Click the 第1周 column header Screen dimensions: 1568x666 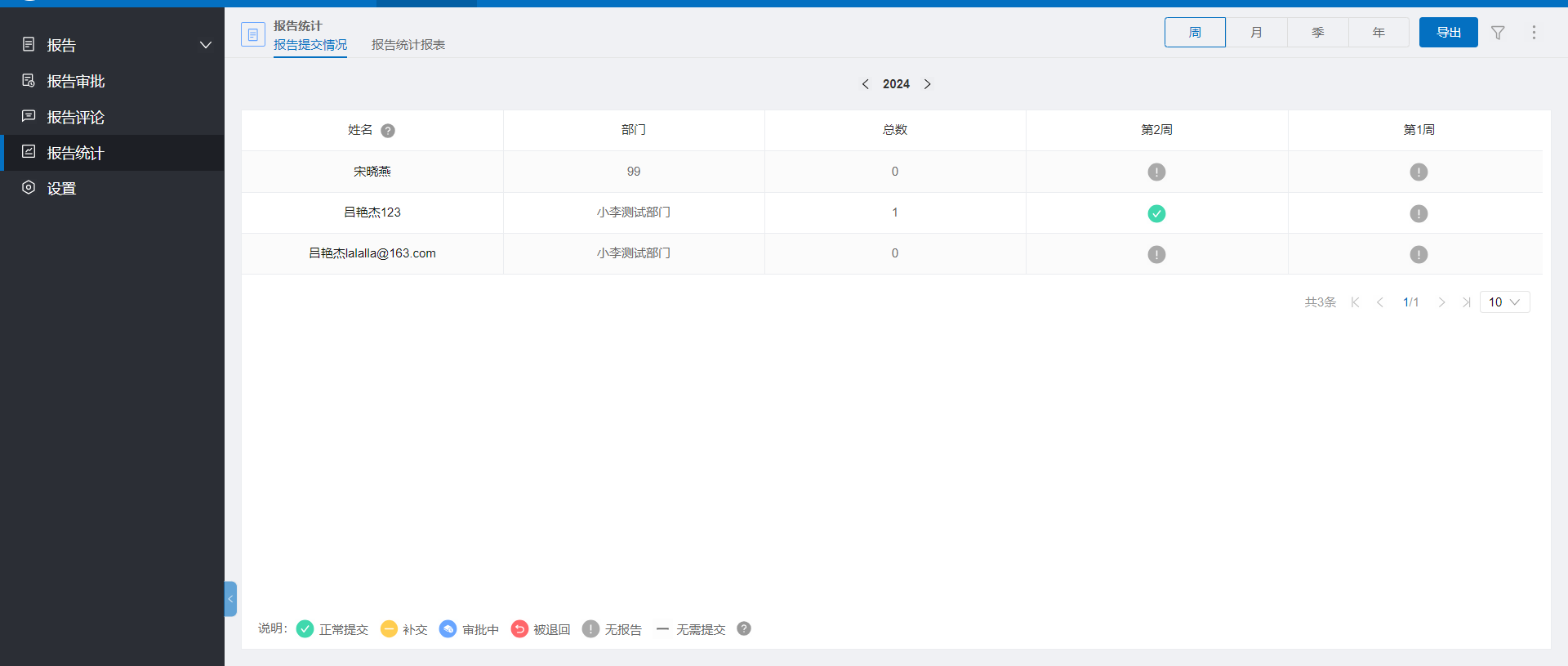point(1419,130)
